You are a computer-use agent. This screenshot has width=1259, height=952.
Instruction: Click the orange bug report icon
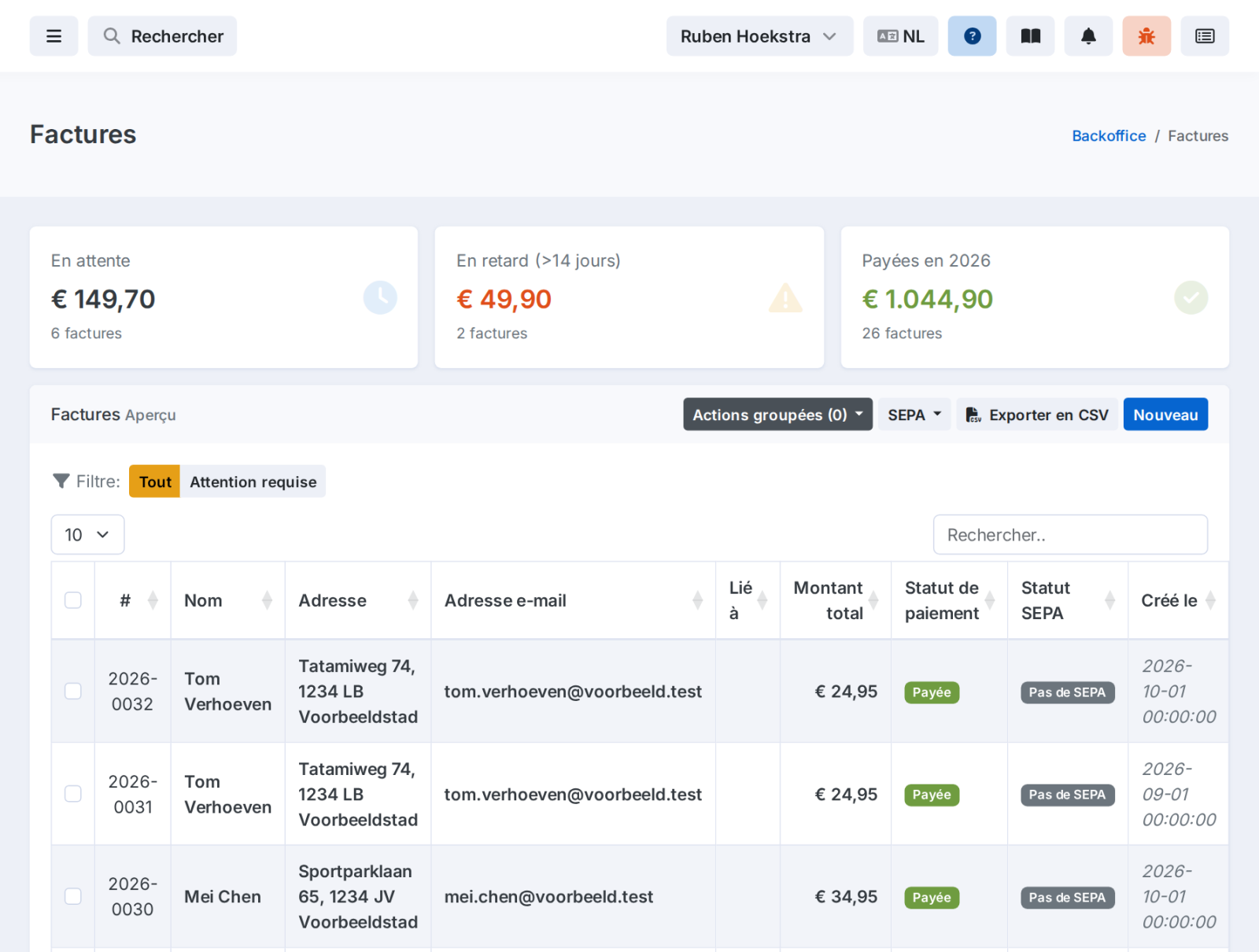[1146, 36]
